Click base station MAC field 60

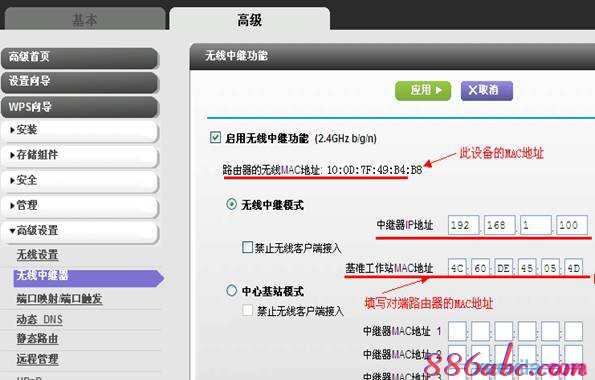click(480, 268)
